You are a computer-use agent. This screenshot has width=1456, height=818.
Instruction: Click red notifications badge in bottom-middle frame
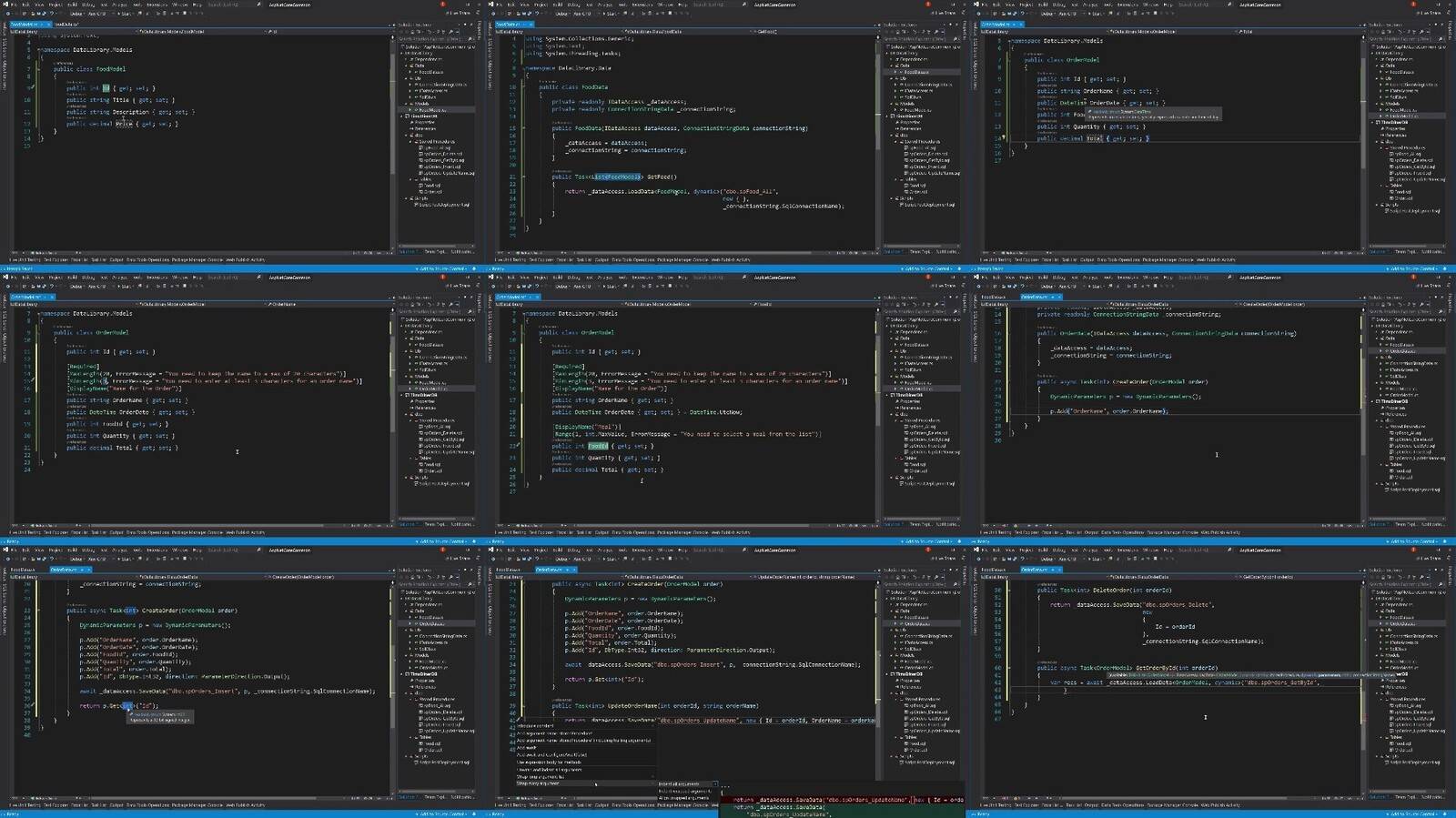click(x=928, y=550)
